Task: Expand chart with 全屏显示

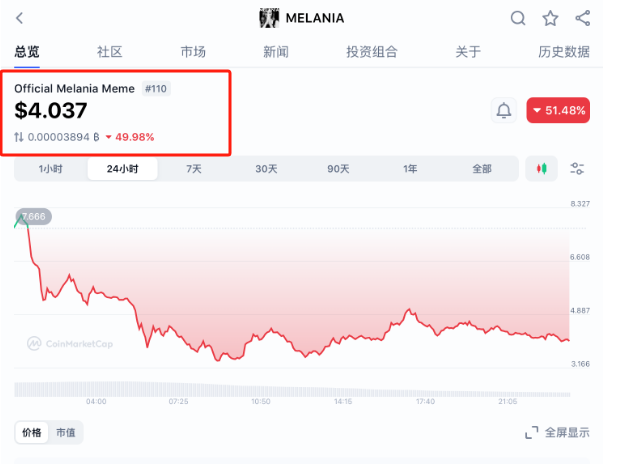Action: (557, 432)
